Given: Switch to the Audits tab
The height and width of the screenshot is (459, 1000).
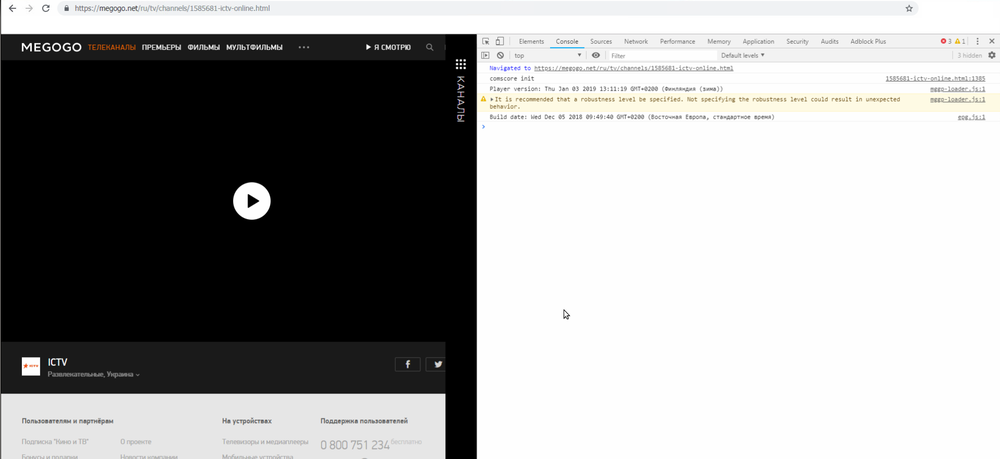Looking at the screenshot, I should 830,41.
